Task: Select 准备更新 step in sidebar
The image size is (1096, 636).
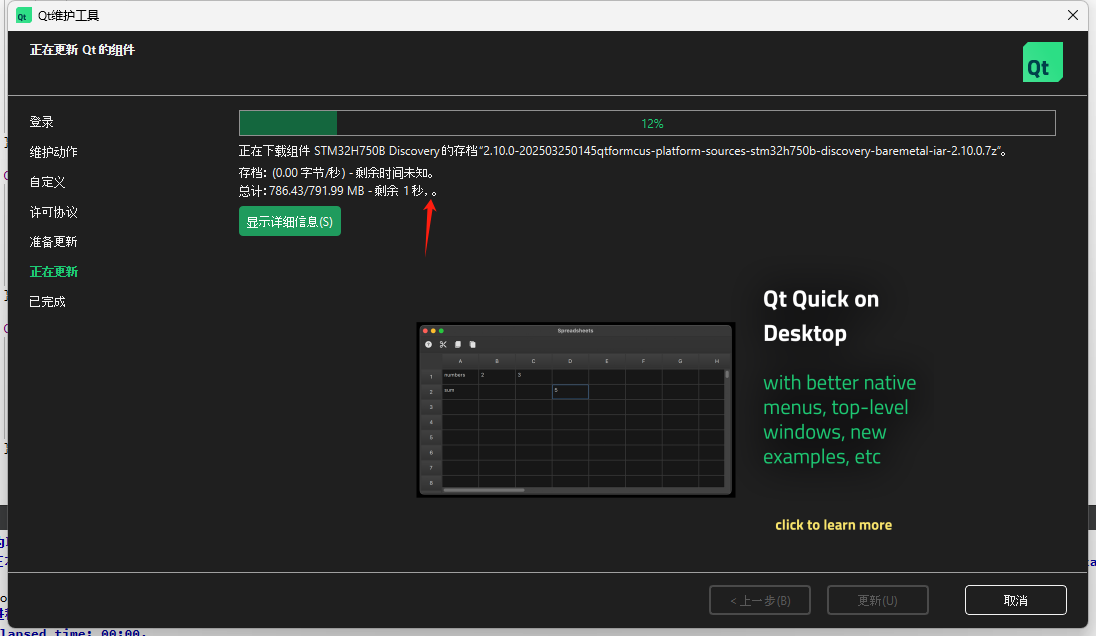Action: (54, 242)
